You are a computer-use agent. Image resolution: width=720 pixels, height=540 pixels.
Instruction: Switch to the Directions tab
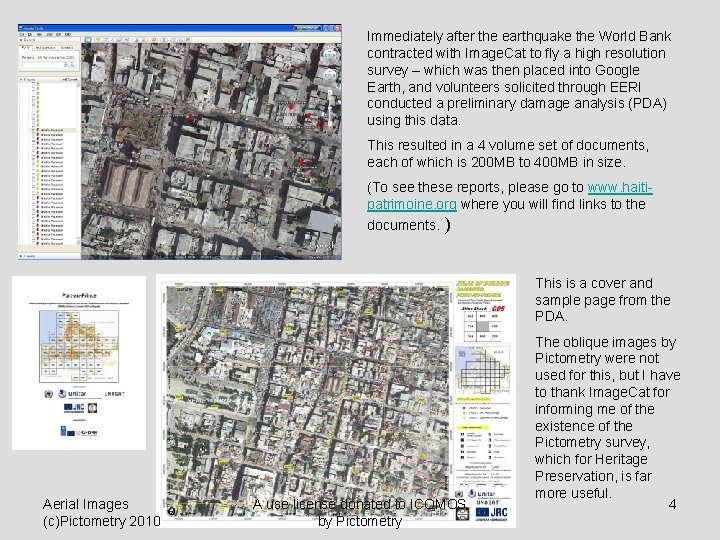click(x=67, y=48)
